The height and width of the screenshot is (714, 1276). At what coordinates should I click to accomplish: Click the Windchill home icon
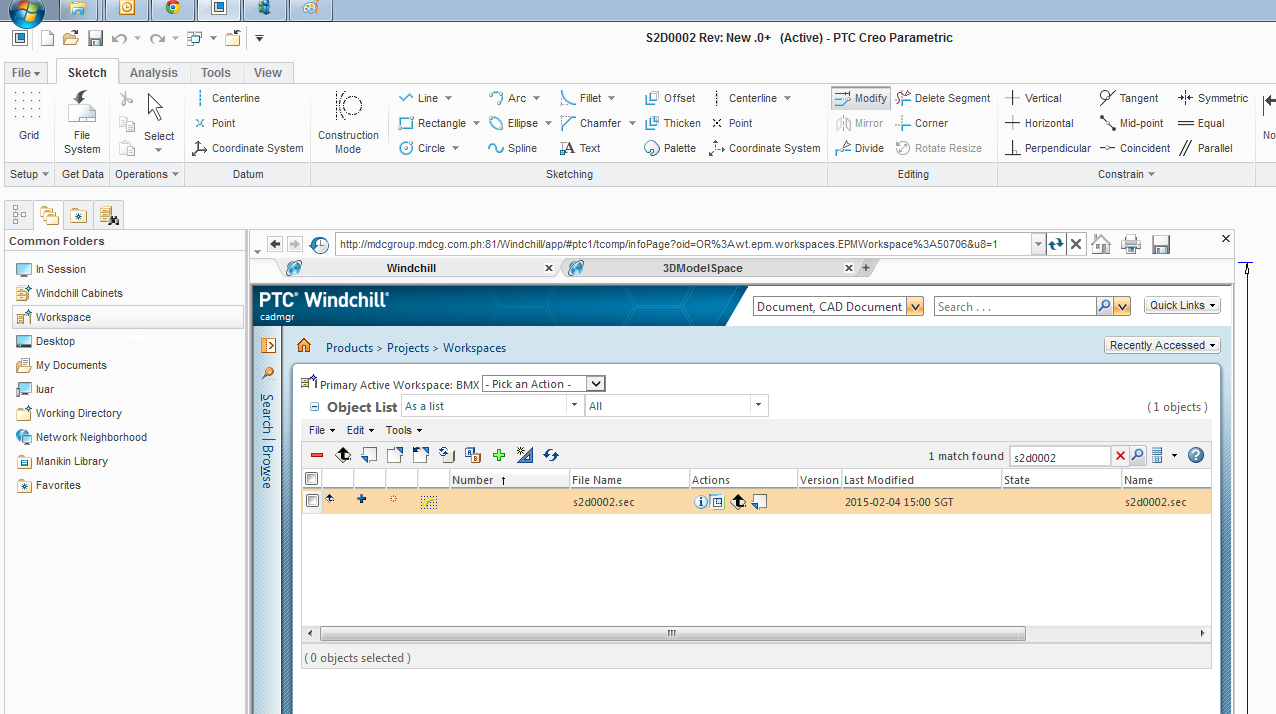pos(304,346)
